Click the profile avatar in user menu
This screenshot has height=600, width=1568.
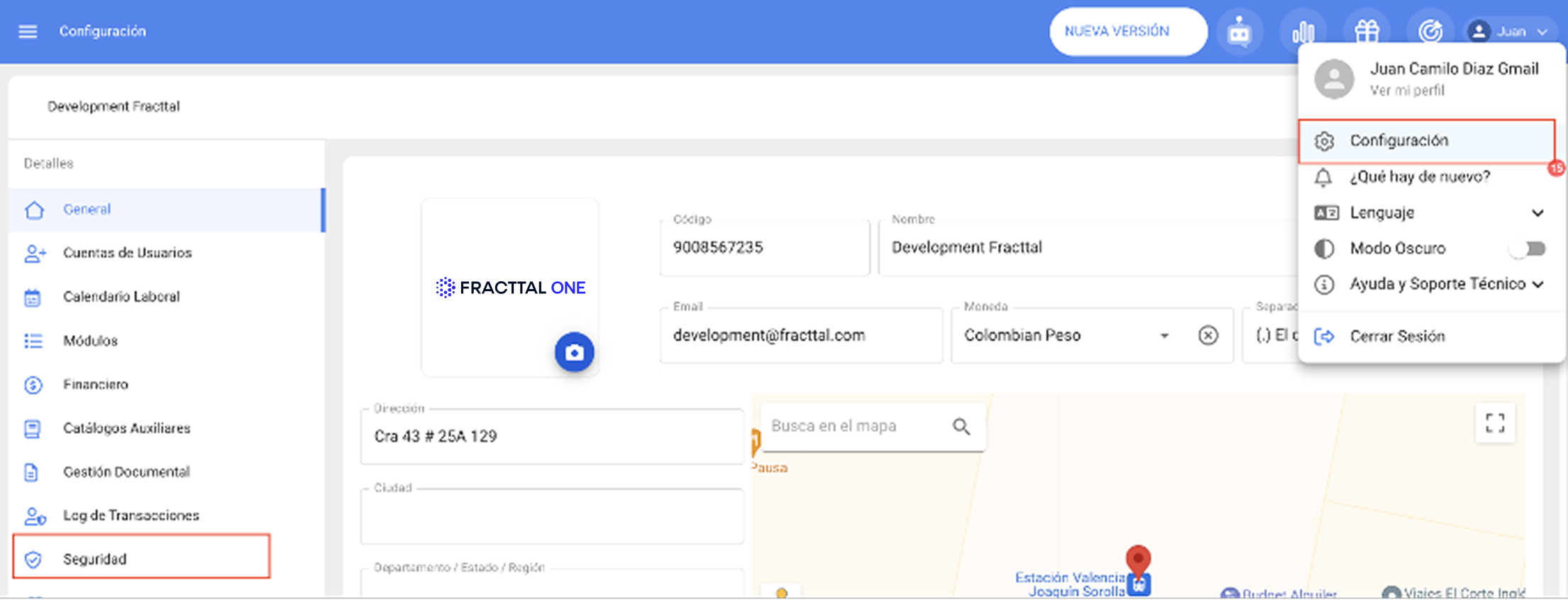[x=1334, y=79]
